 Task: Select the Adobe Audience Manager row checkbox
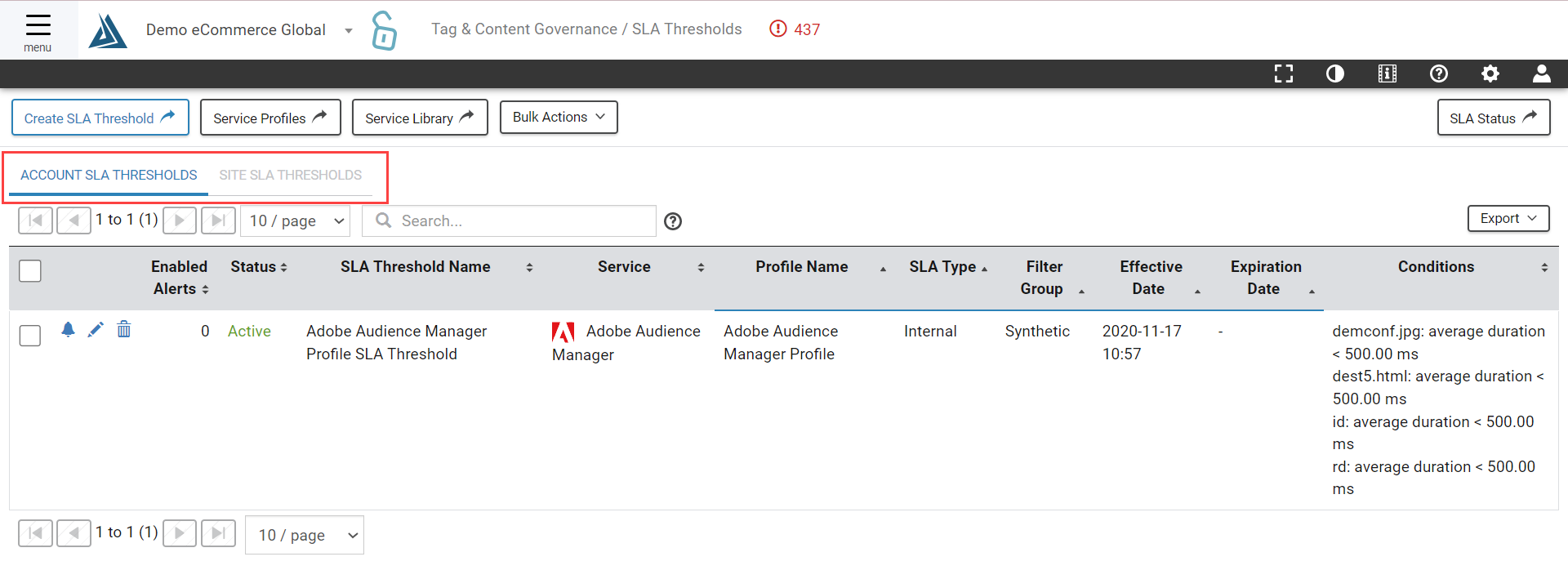[30, 336]
